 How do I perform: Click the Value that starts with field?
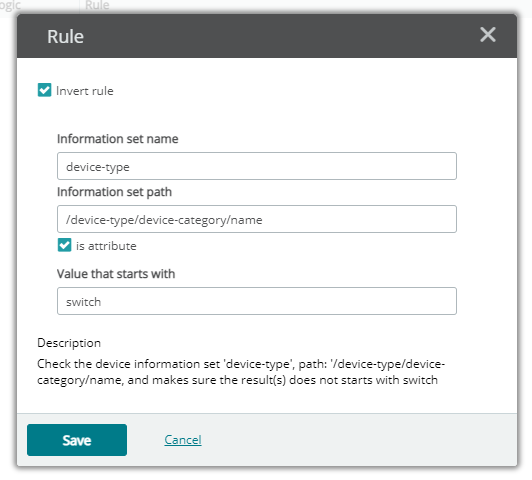tap(257, 301)
